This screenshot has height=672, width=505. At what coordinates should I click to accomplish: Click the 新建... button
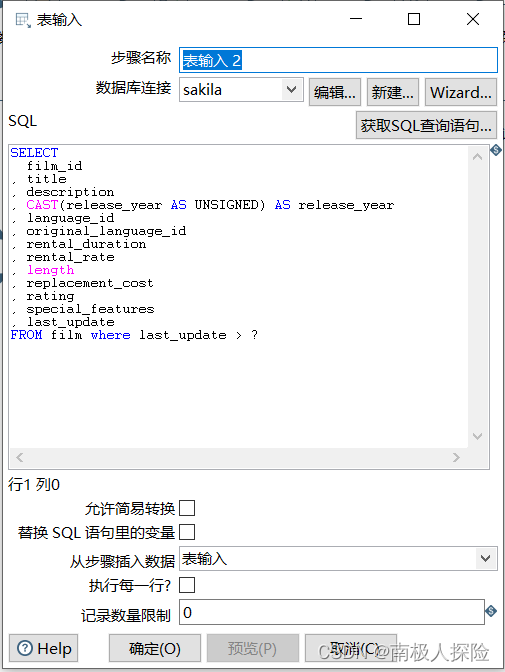pyautogui.click(x=393, y=92)
